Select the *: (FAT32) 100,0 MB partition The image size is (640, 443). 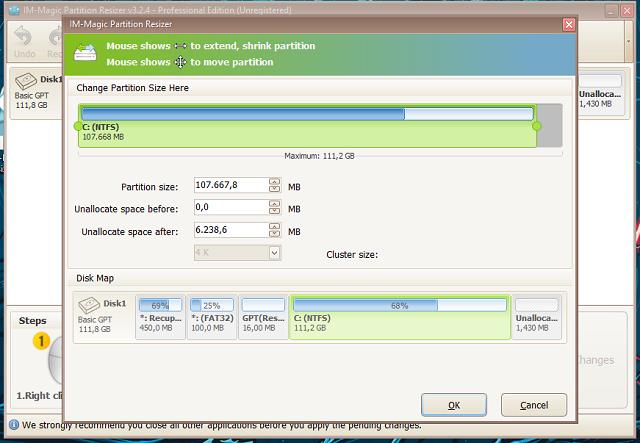click(211, 317)
